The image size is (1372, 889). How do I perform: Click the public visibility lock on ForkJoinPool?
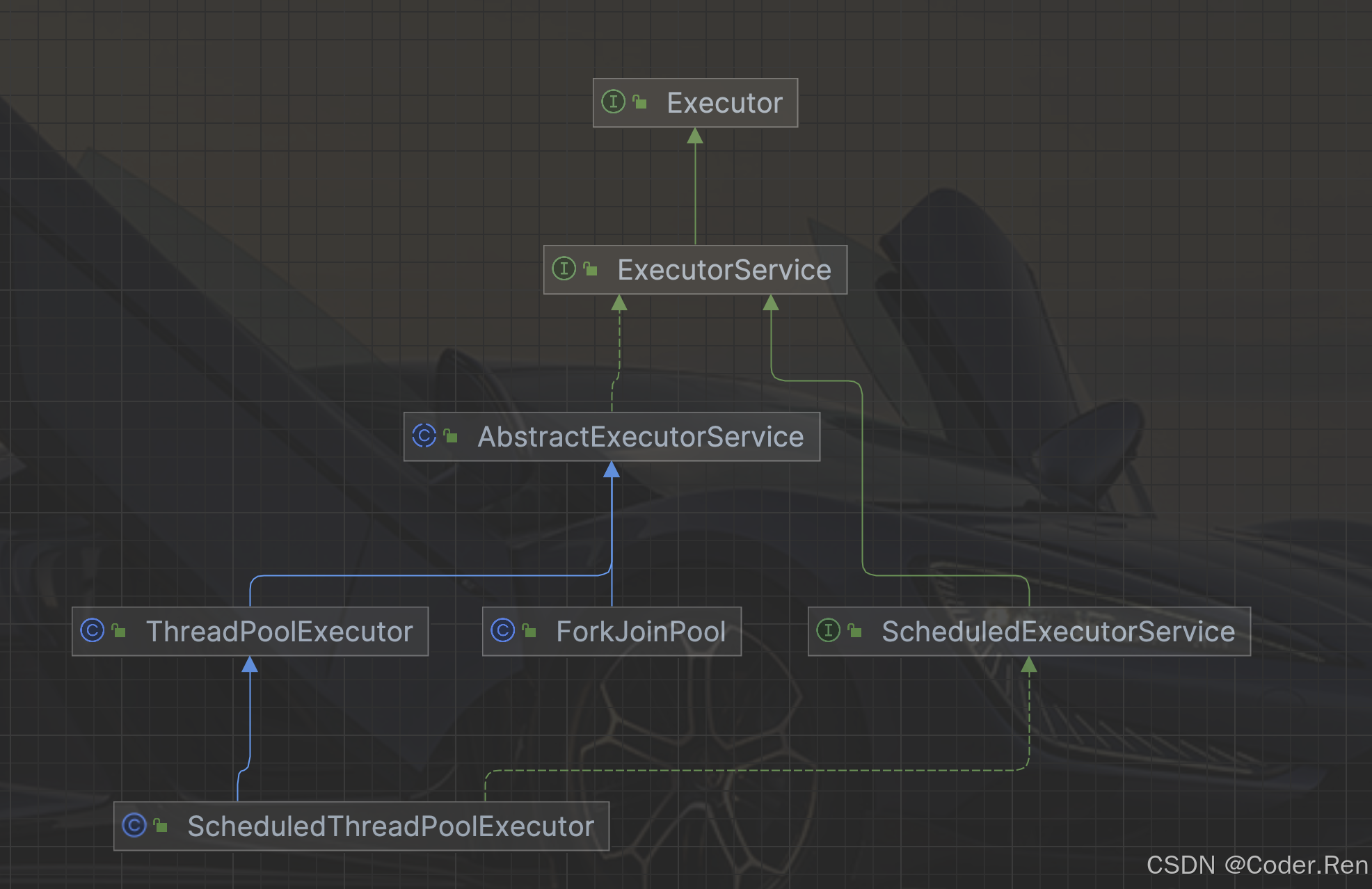click(529, 630)
